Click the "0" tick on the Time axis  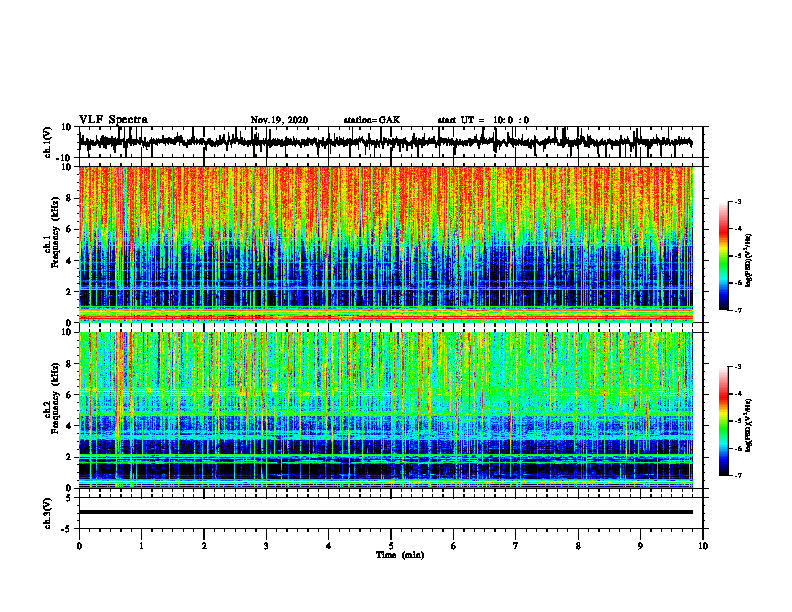(79, 546)
